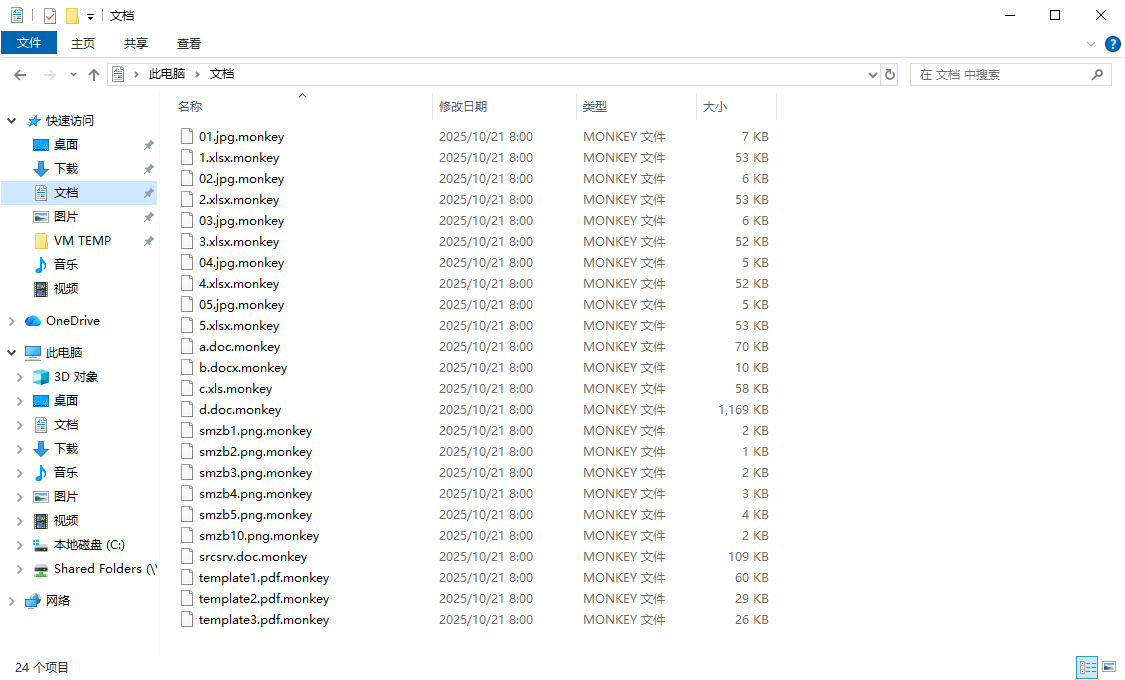The height and width of the screenshot is (680, 1125).
Task: Switch to large icons view in status bar
Action: point(1109,667)
